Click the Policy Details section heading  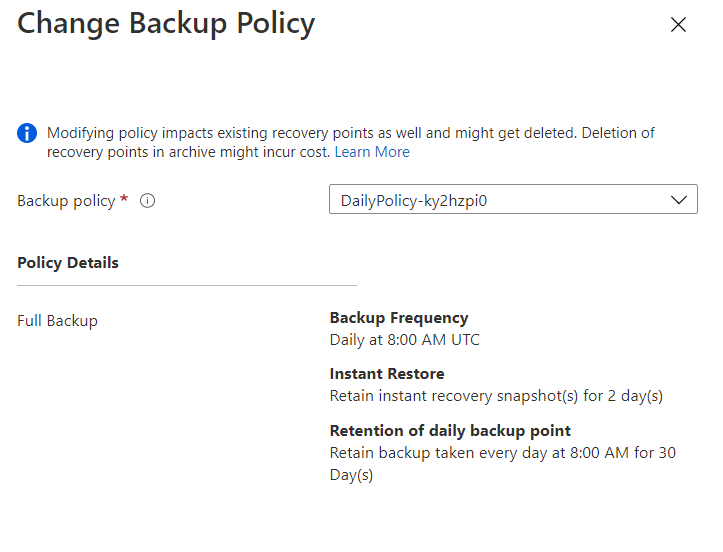coord(68,263)
